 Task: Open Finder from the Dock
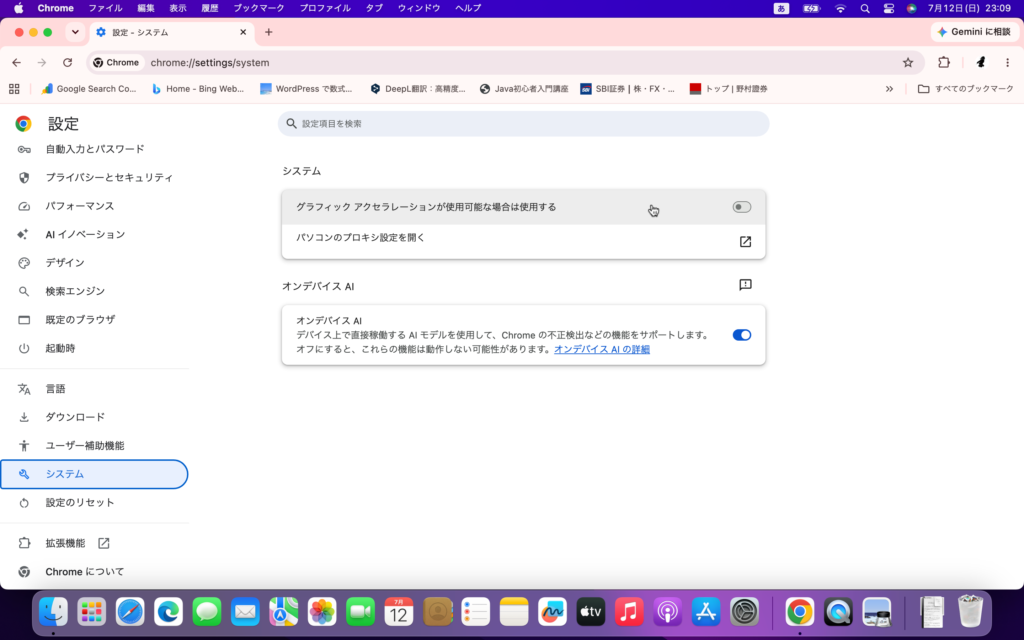[53, 612]
